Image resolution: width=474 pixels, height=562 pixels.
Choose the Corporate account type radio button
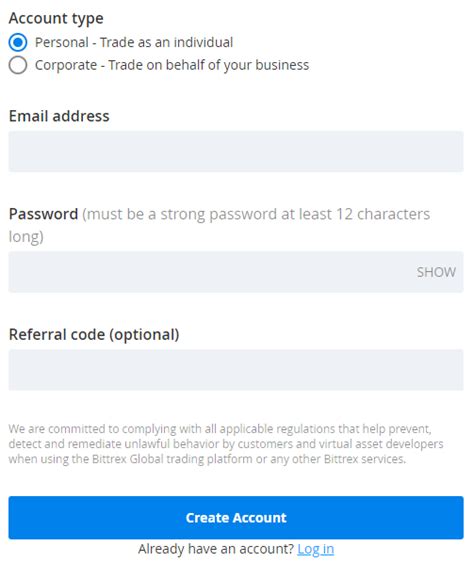[x=18, y=65]
